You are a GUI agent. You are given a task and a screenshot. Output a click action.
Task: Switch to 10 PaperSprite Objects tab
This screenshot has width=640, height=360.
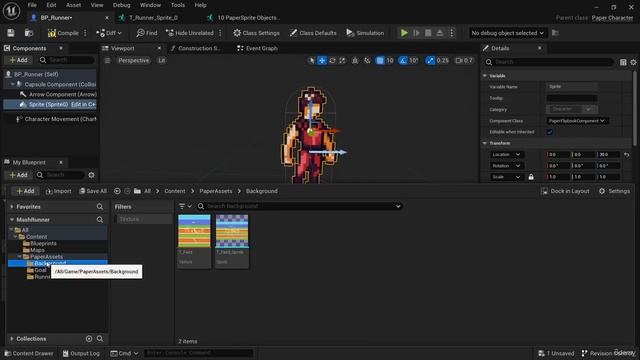click(x=248, y=18)
